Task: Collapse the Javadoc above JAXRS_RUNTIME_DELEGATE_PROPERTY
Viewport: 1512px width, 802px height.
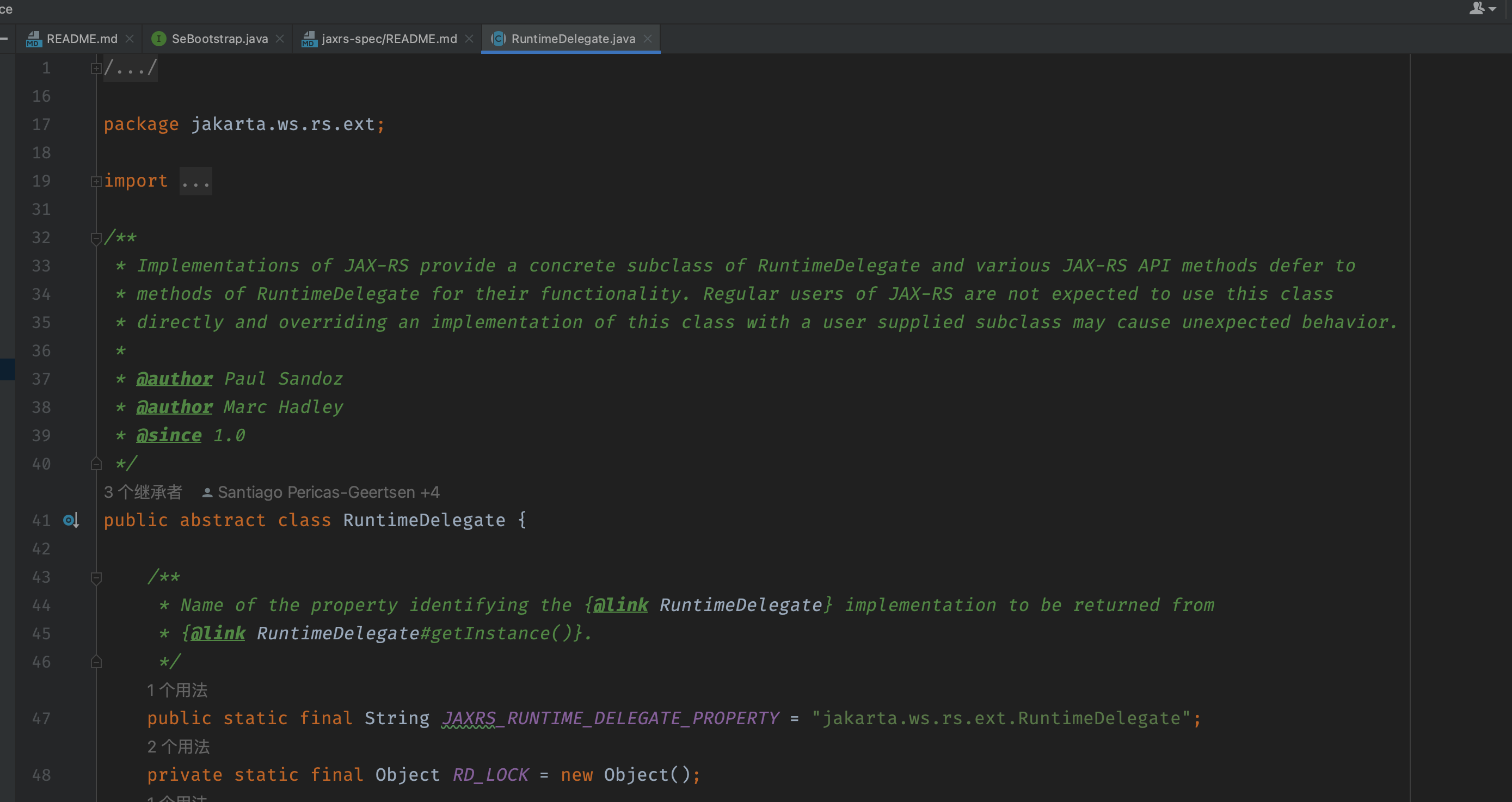Action: [96, 578]
